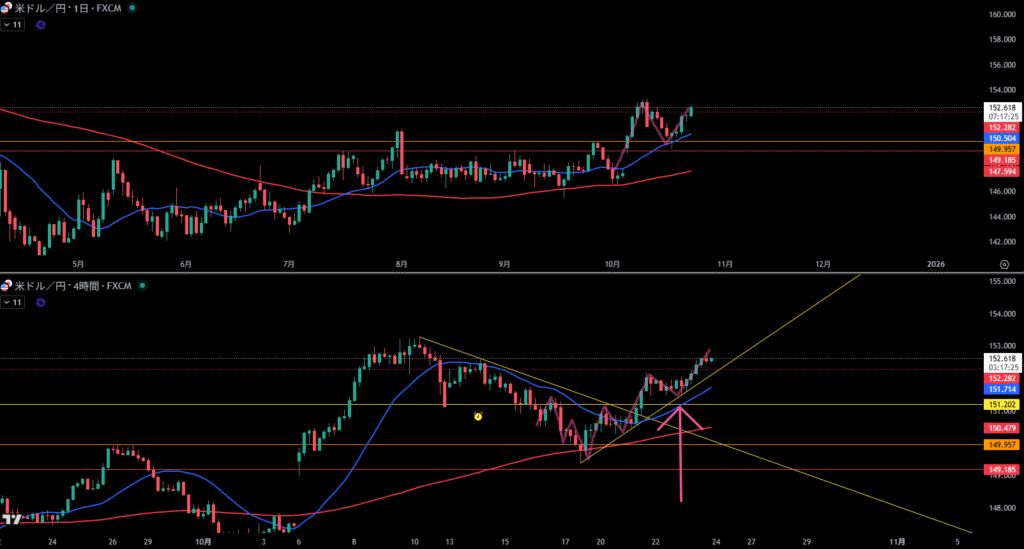Click the yellow 151.202 price label
The height and width of the screenshot is (549, 1024).
[1002, 404]
